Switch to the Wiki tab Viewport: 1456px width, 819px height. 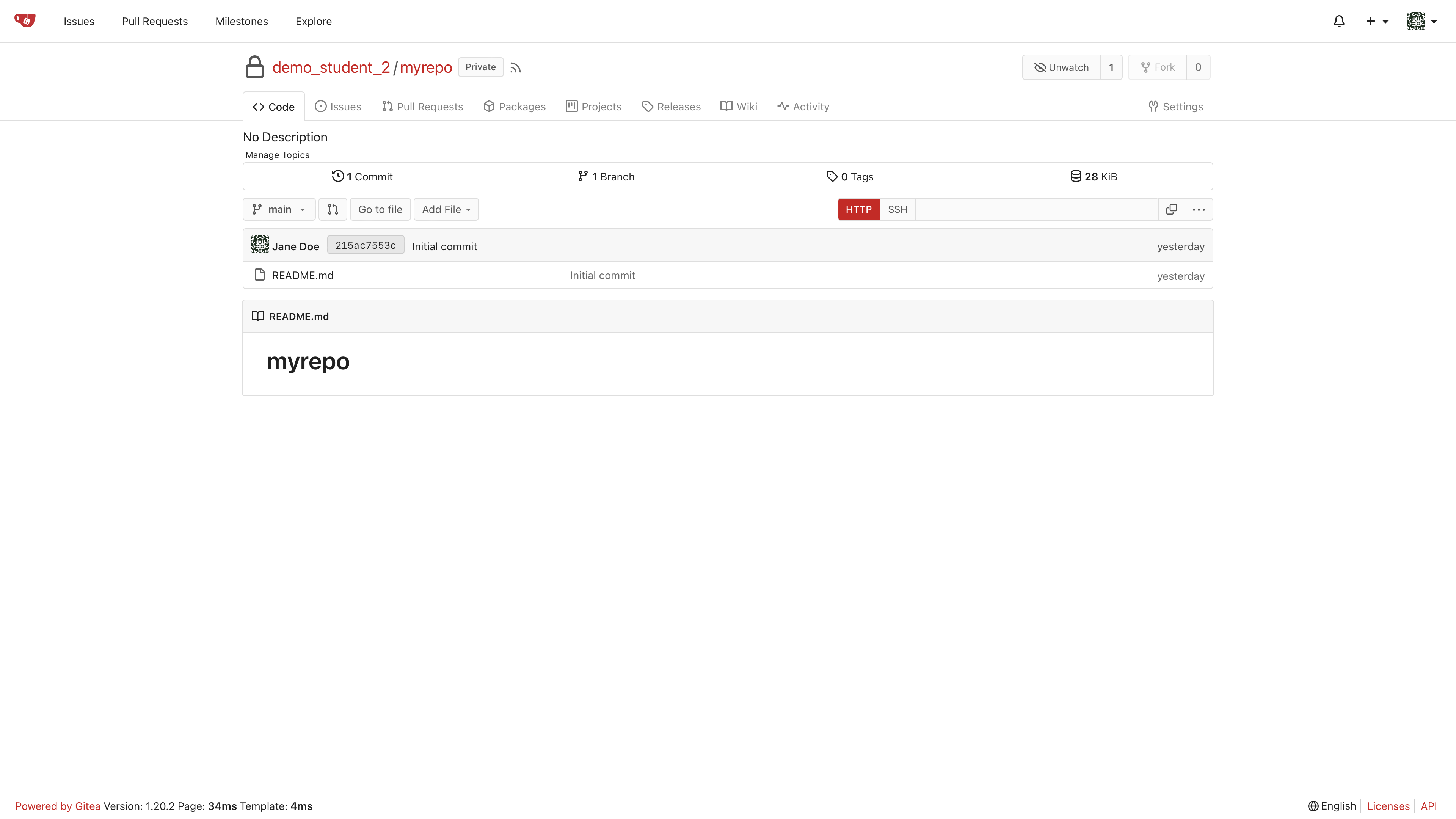click(739, 106)
